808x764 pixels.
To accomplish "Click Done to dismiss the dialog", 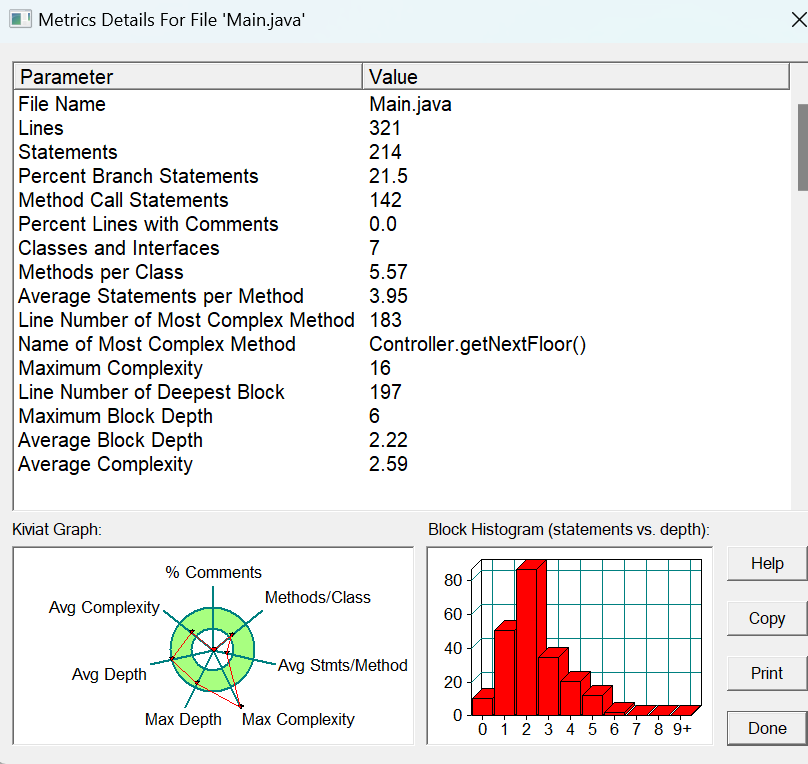I will [x=767, y=728].
